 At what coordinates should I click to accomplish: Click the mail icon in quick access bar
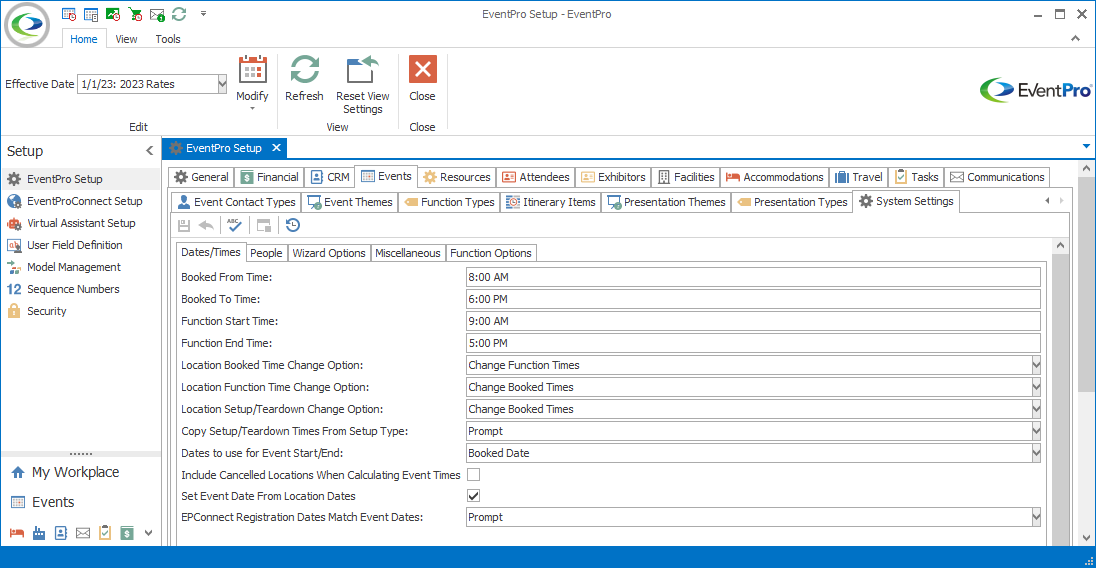(x=157, y=14)
